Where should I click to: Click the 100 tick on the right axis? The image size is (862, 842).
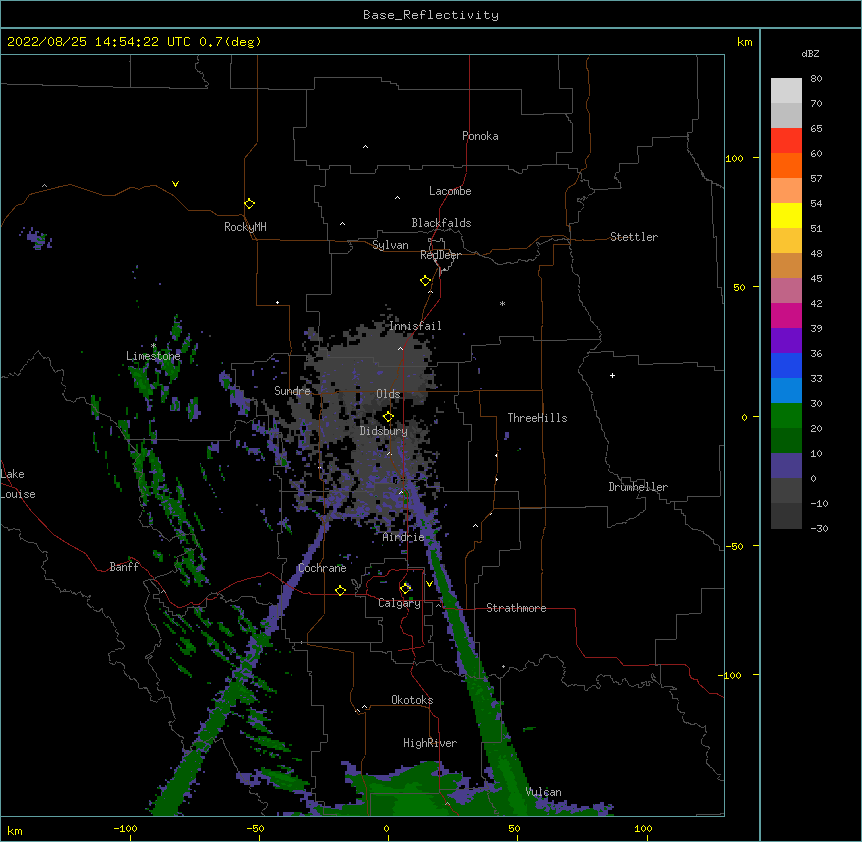pyautogui.click(x=734, y=158)
